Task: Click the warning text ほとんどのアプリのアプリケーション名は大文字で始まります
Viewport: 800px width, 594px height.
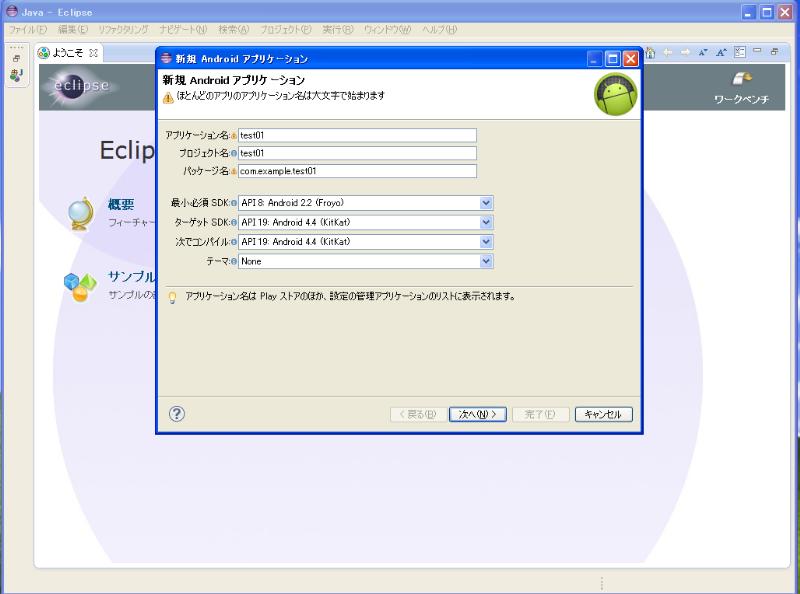Action: 281,96
